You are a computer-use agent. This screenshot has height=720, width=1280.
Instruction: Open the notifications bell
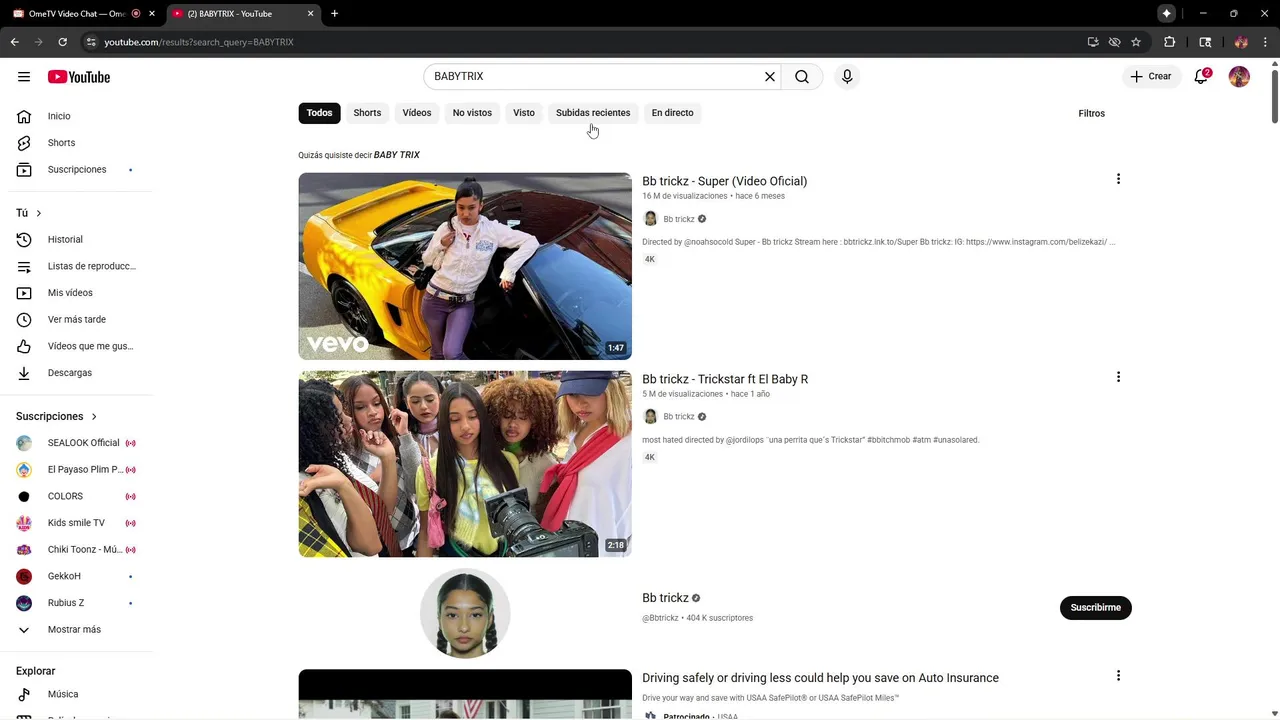(x=1201, y=77)
